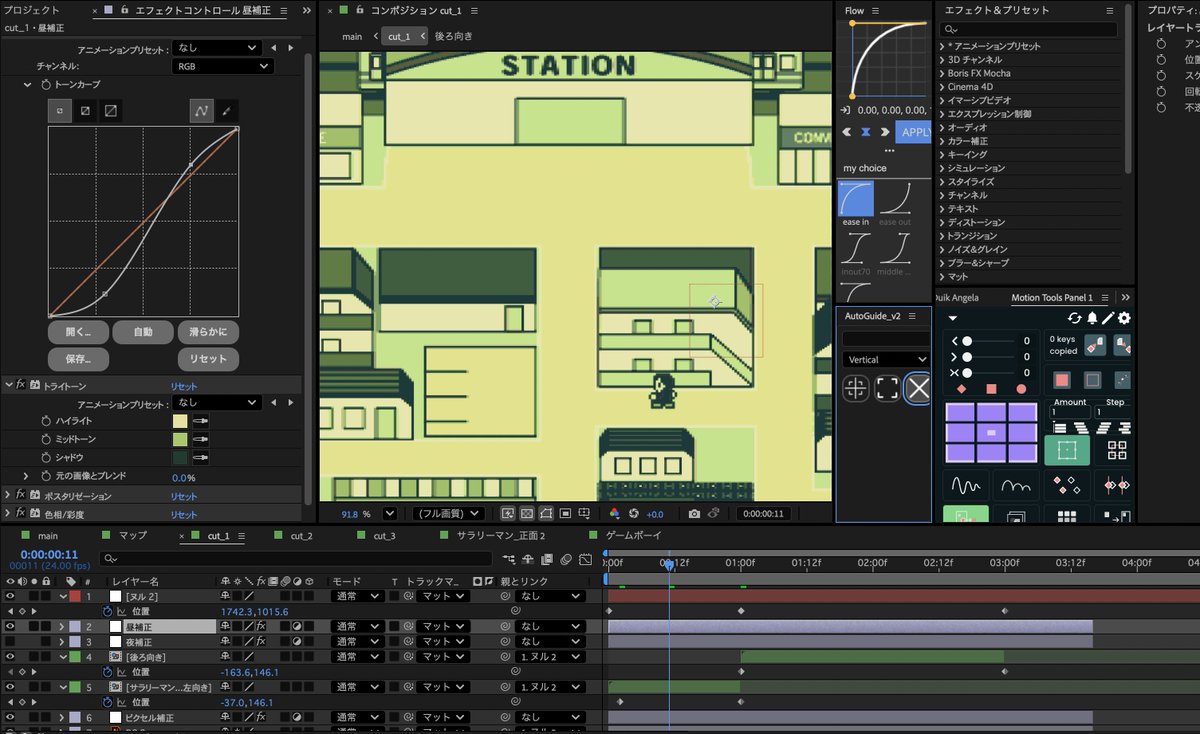Click the curve リセット button
The height and width of the screenshot is (734, 1200).
(208, 358)
